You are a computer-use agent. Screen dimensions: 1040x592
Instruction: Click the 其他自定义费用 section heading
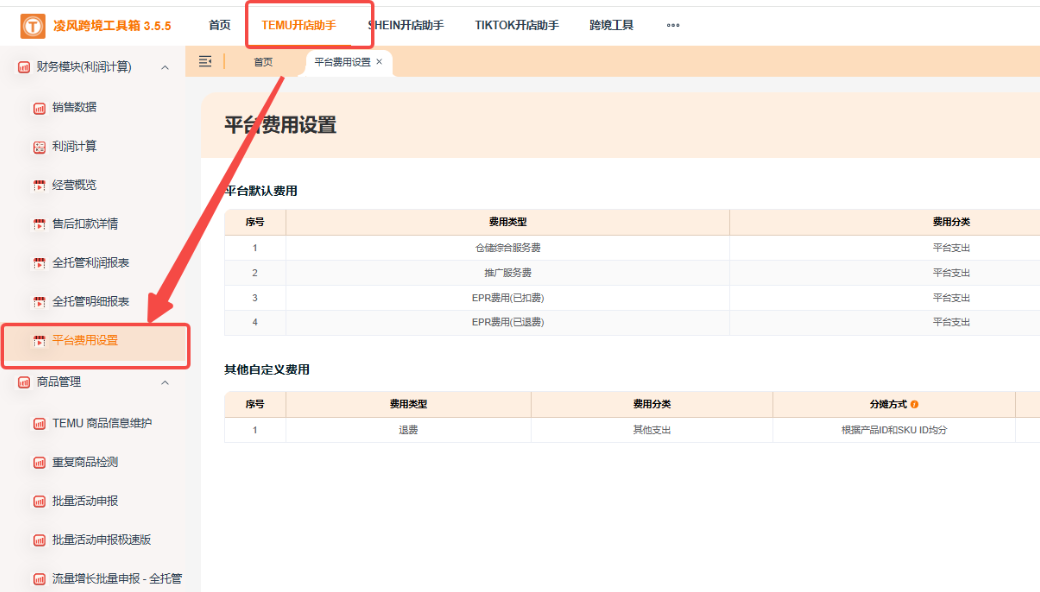[267, 370]
